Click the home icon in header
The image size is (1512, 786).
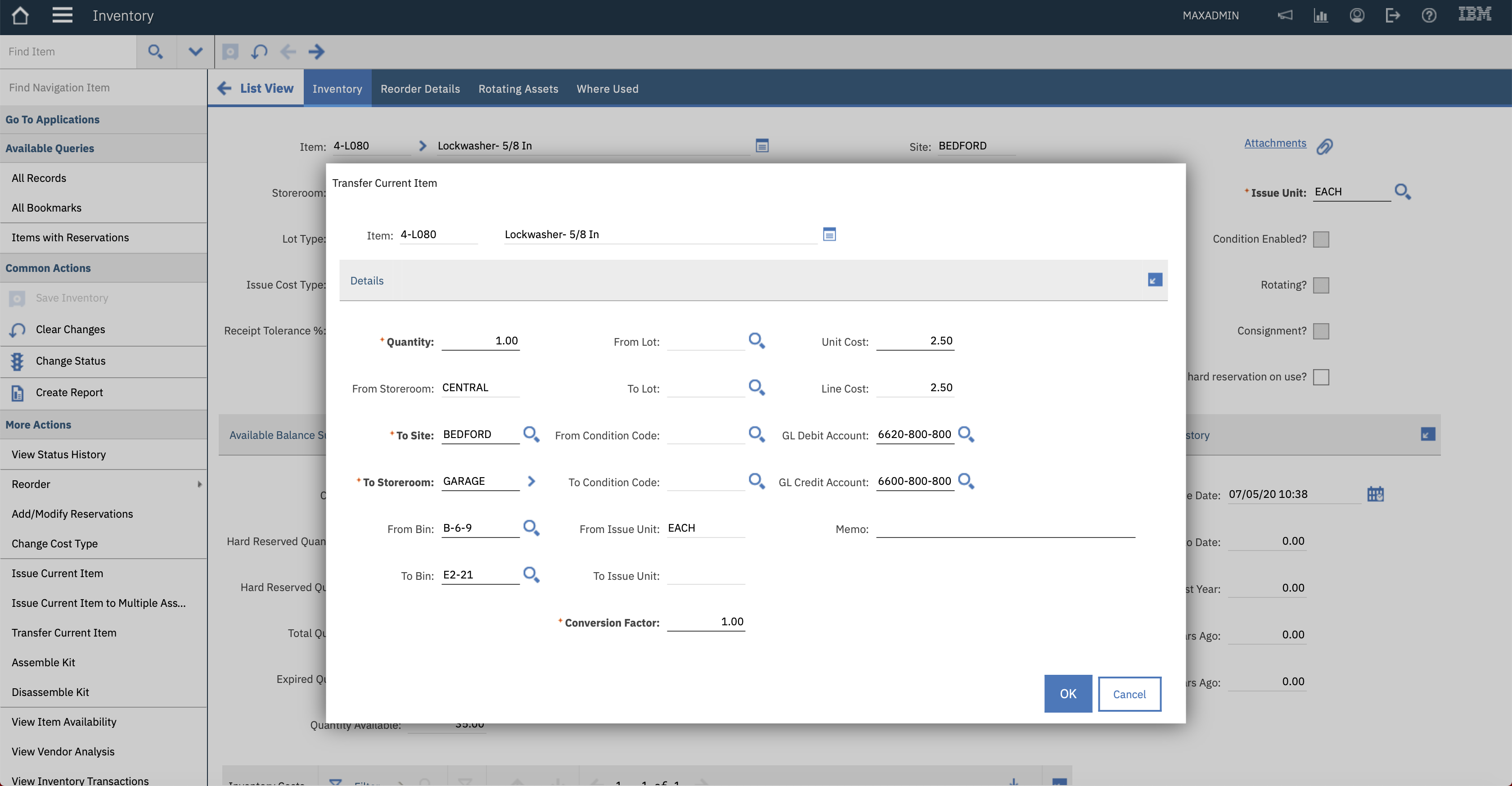coord(20,15)
